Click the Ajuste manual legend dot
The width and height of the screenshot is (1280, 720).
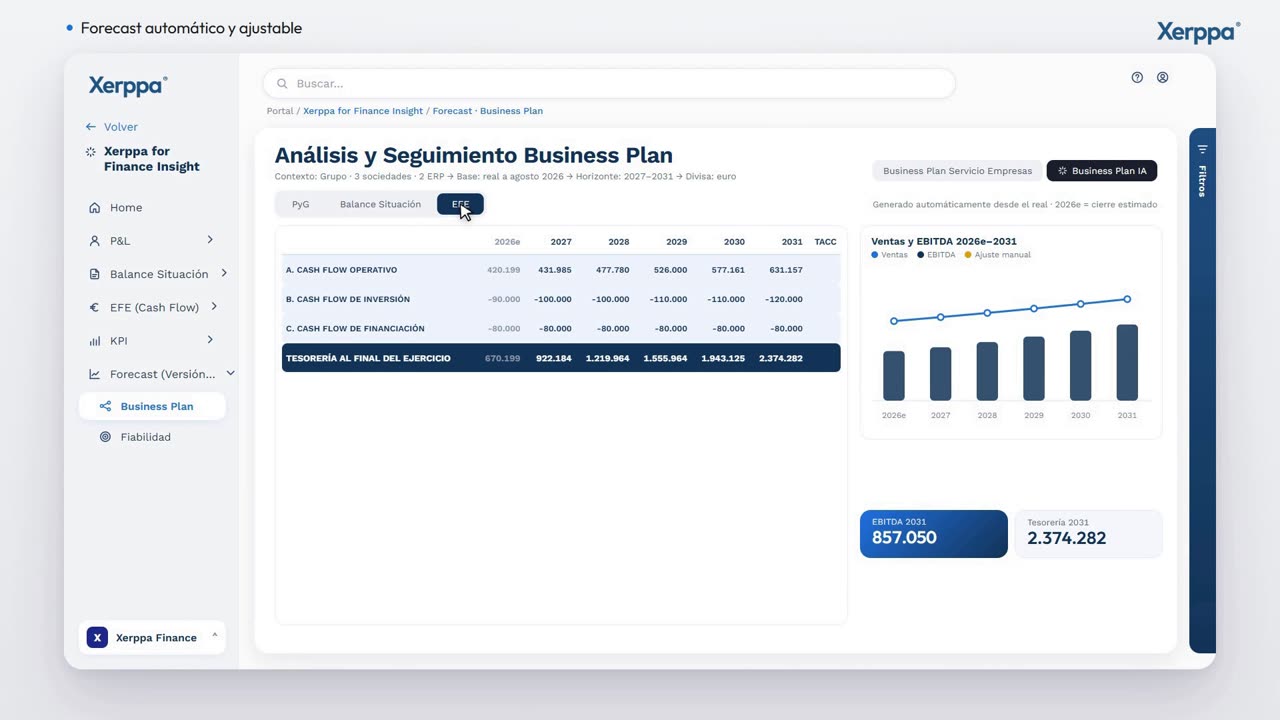(x=967, y=255)
